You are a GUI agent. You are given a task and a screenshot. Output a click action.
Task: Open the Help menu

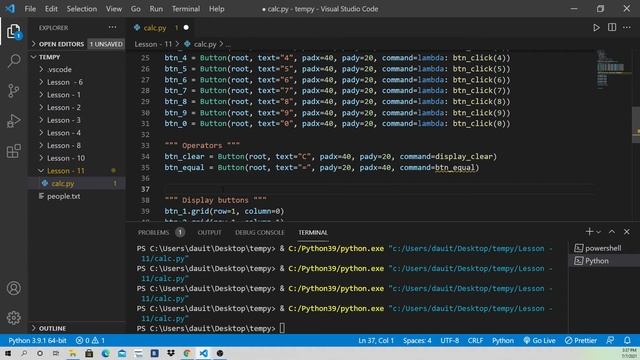216,9
